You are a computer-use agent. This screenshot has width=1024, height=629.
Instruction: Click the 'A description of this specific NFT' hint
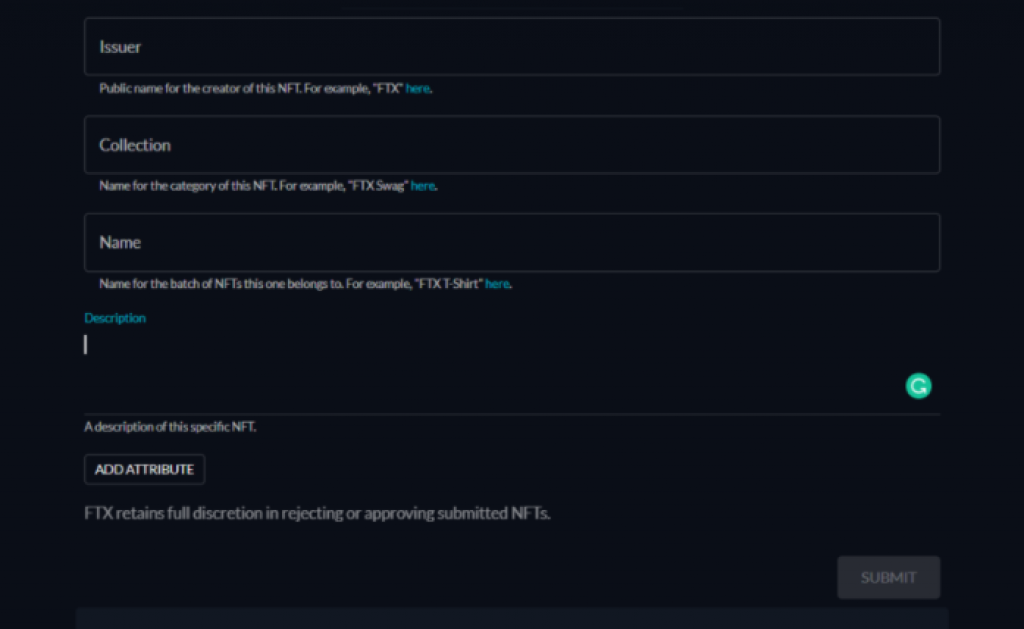click(170, 427)
